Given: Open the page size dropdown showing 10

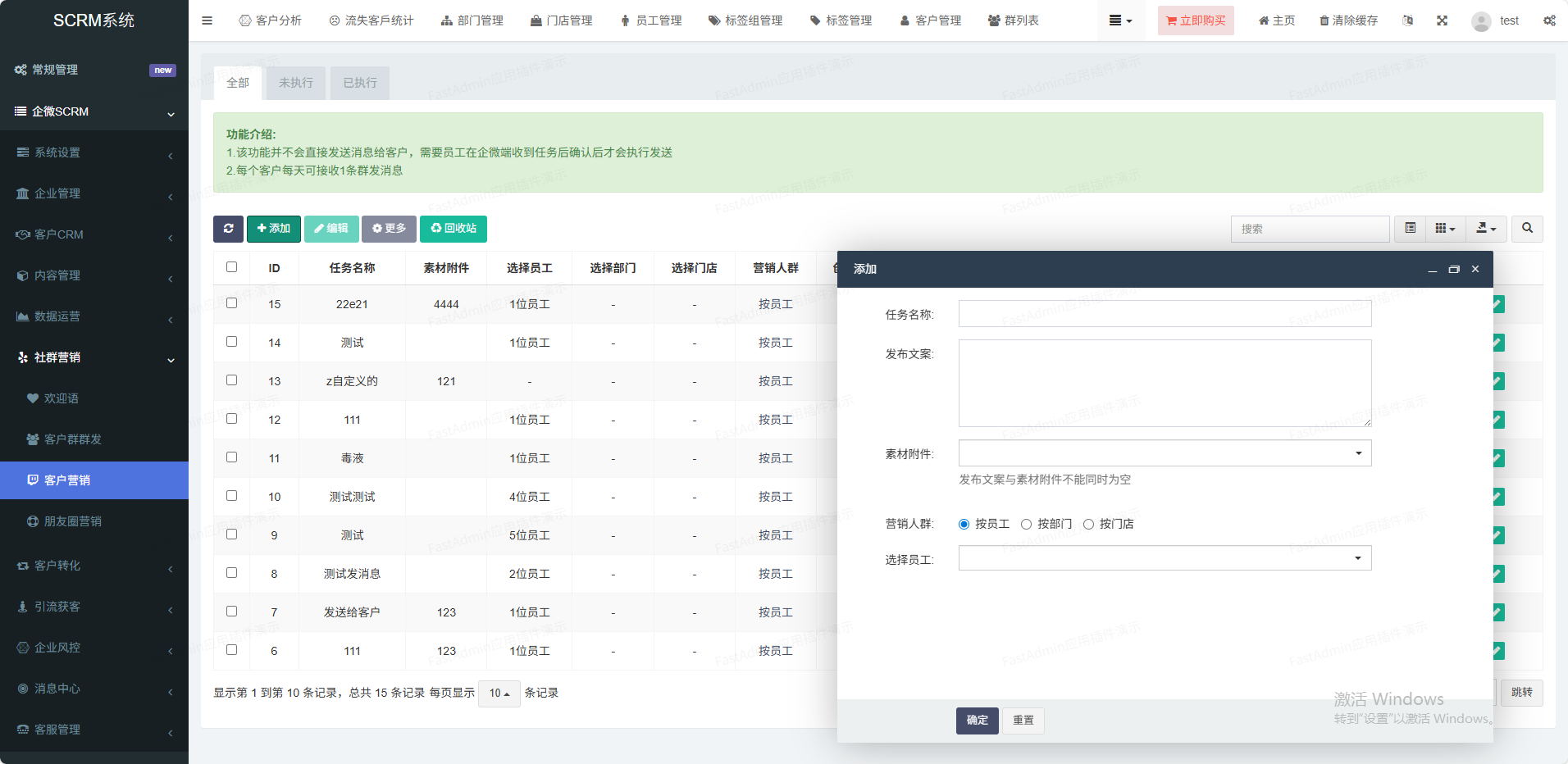Looking at the screenshot, I should click(499, 694).
